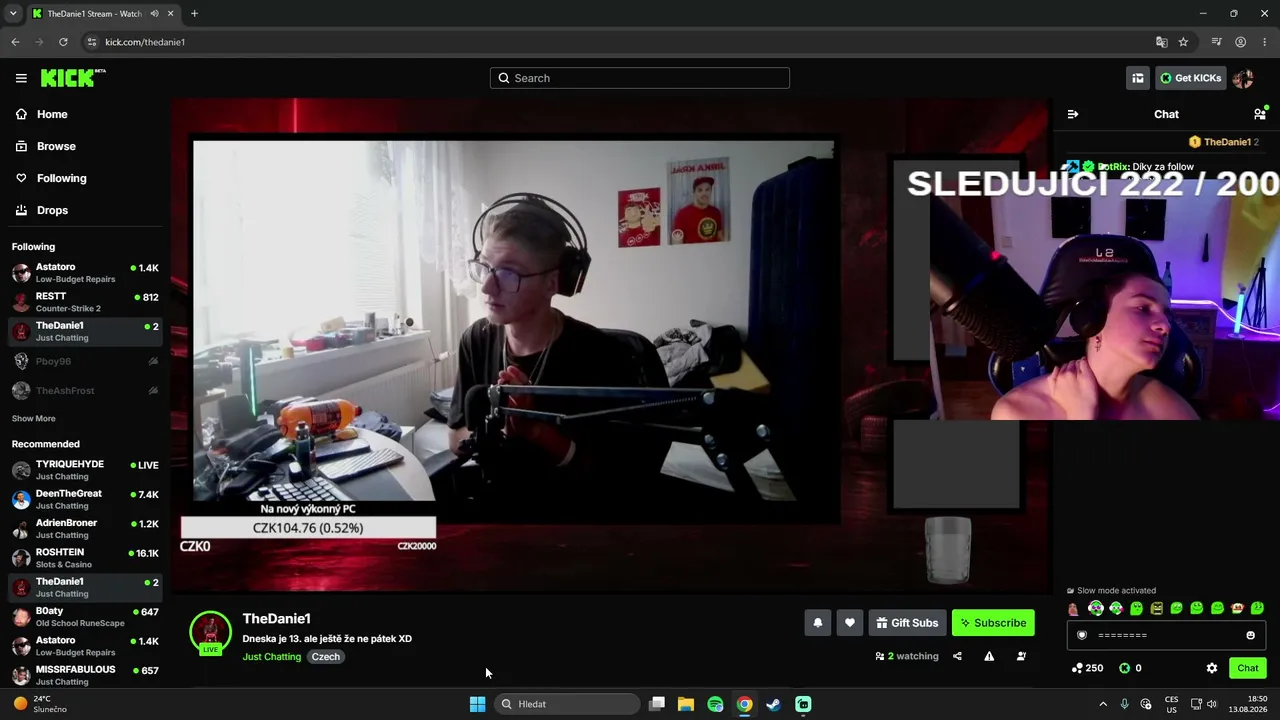Viewport: 1280px width, 720px height.
Task: Open the Just Chatting category link
Action: pos(271,657)
